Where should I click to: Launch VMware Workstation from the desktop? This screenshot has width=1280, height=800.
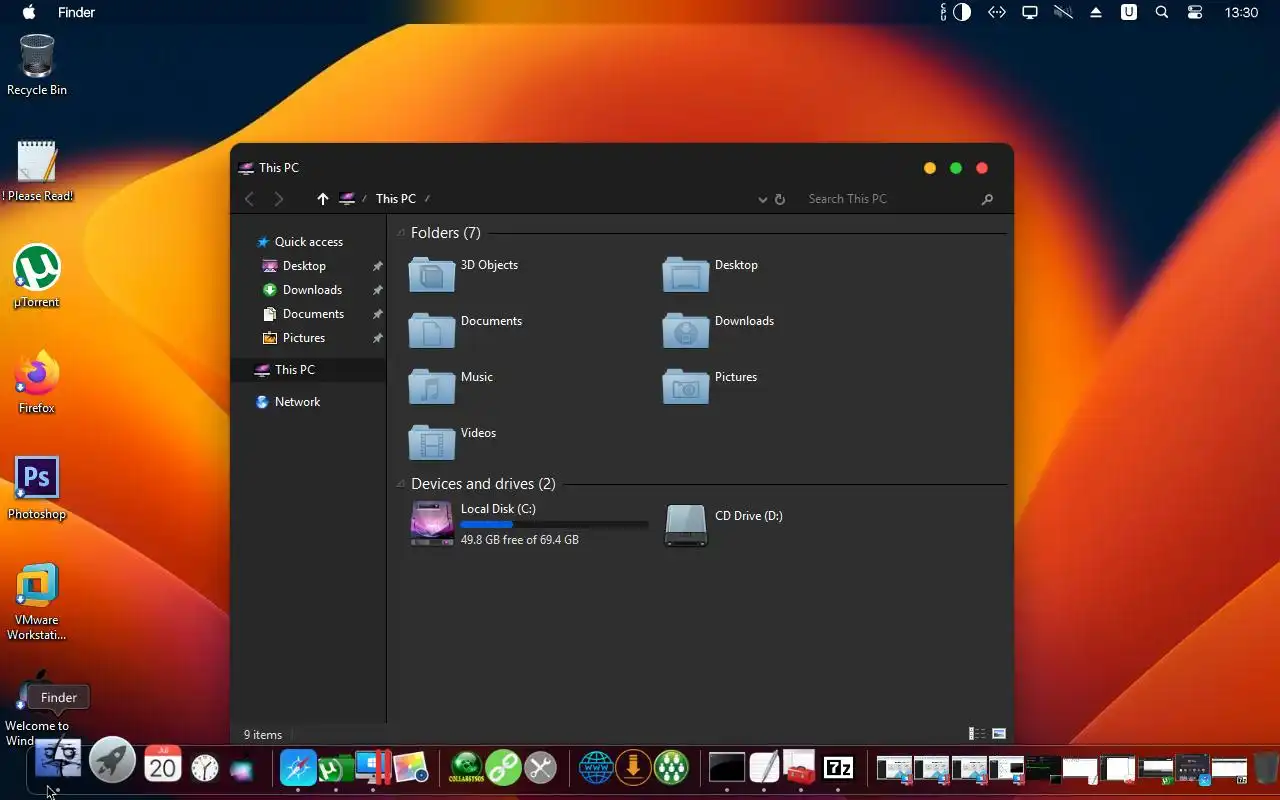(x=37, y=602)
